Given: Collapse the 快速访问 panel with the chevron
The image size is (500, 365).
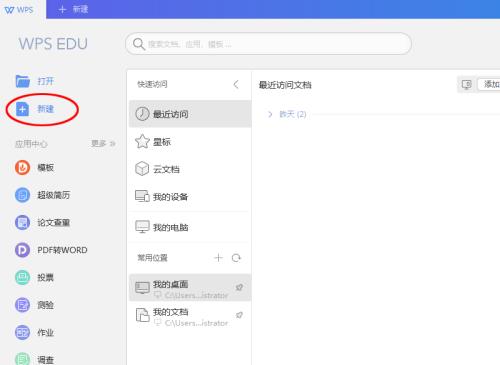Looking at the screenshot, I should [236, 84].
